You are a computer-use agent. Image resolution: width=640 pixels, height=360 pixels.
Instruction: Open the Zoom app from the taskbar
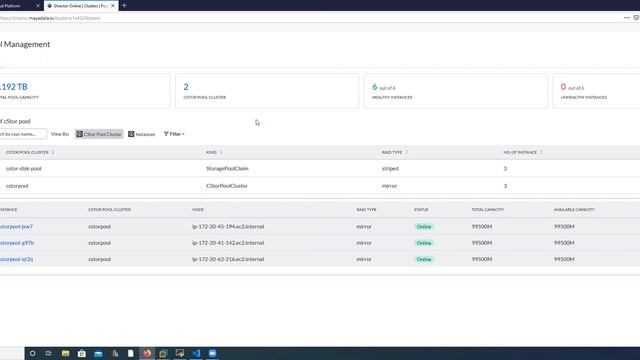click(212, 353)
